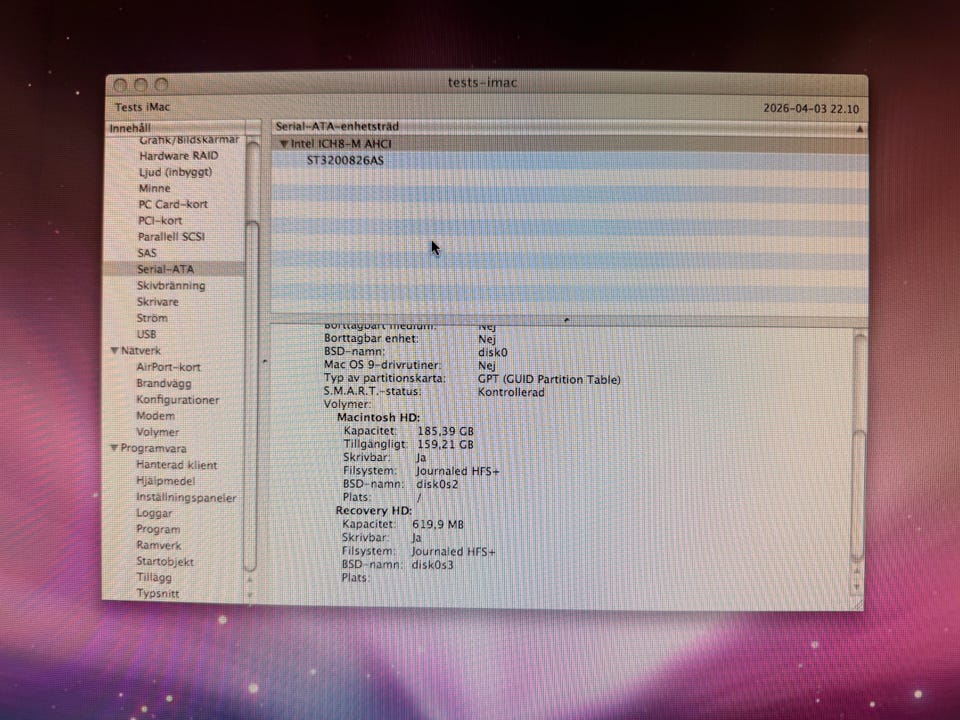Open the Ljud (inbyggt) category

click(175, 172)
